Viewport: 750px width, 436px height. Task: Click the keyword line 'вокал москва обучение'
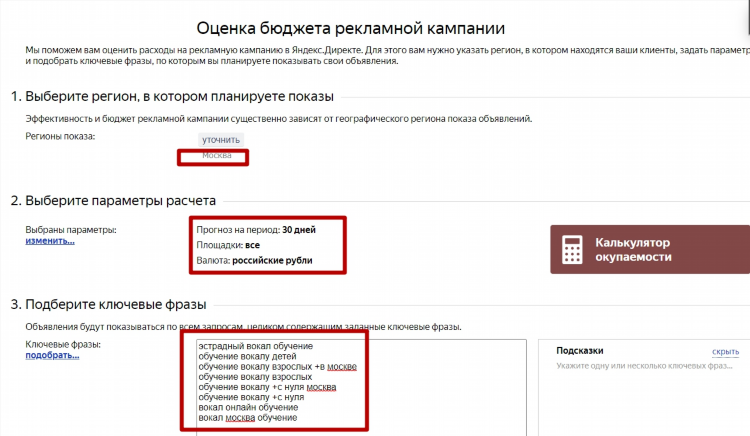[x=248, y=417]
